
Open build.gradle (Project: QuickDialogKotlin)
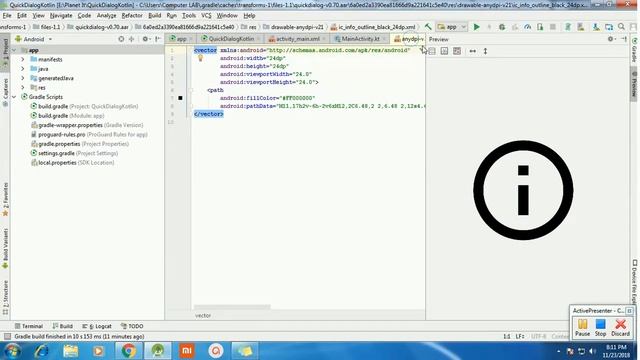coord(84,107)
